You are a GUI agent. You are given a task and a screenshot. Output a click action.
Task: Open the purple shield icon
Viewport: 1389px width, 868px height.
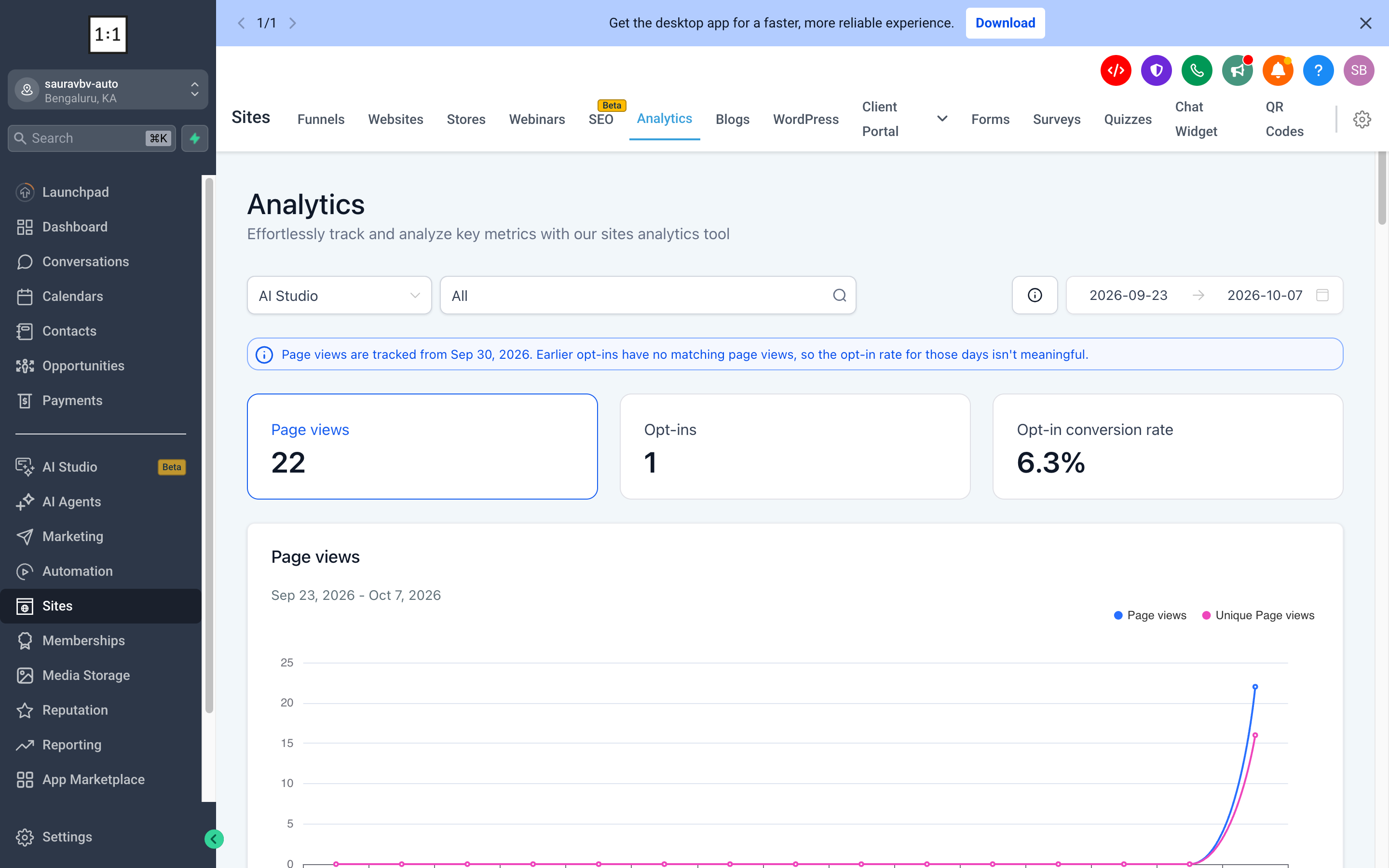click(1156, 70)
